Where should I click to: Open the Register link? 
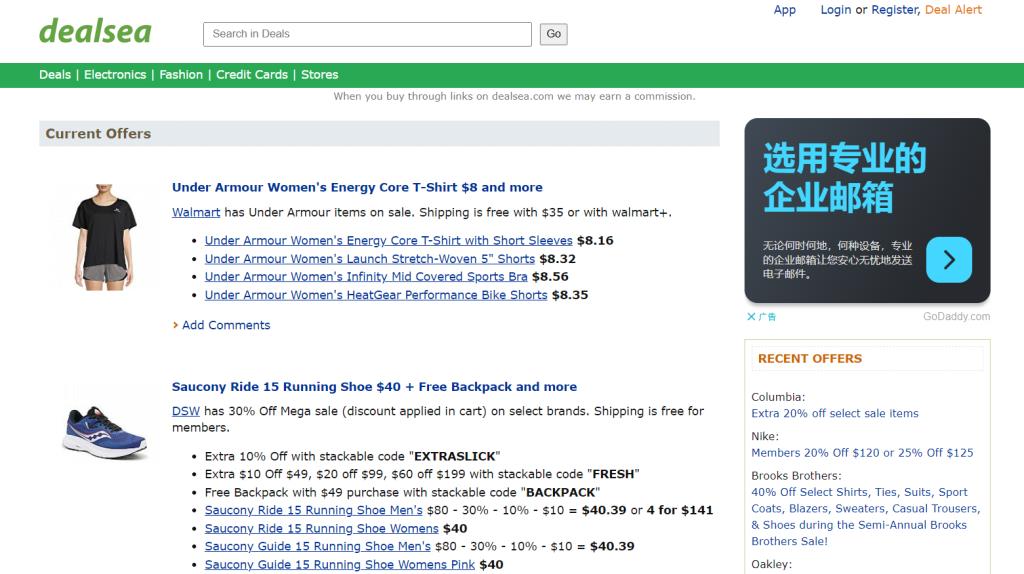coord(895,10)
